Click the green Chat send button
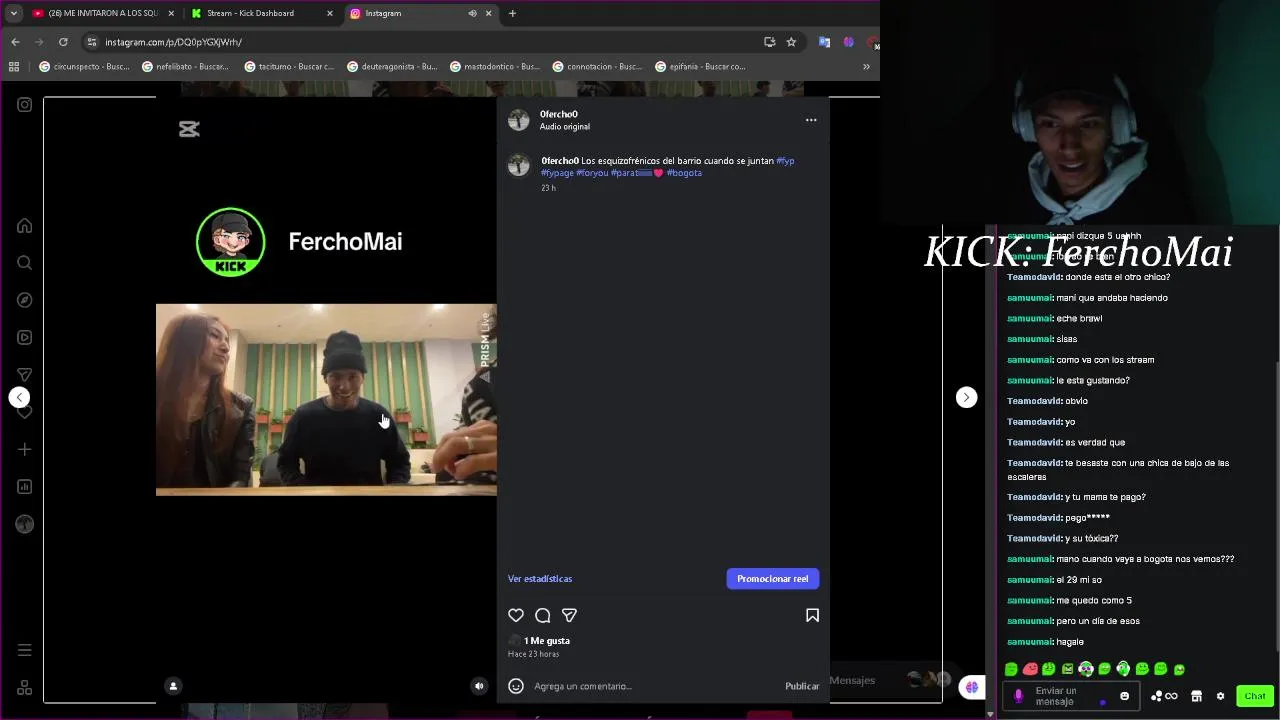 pos(1255,696)
